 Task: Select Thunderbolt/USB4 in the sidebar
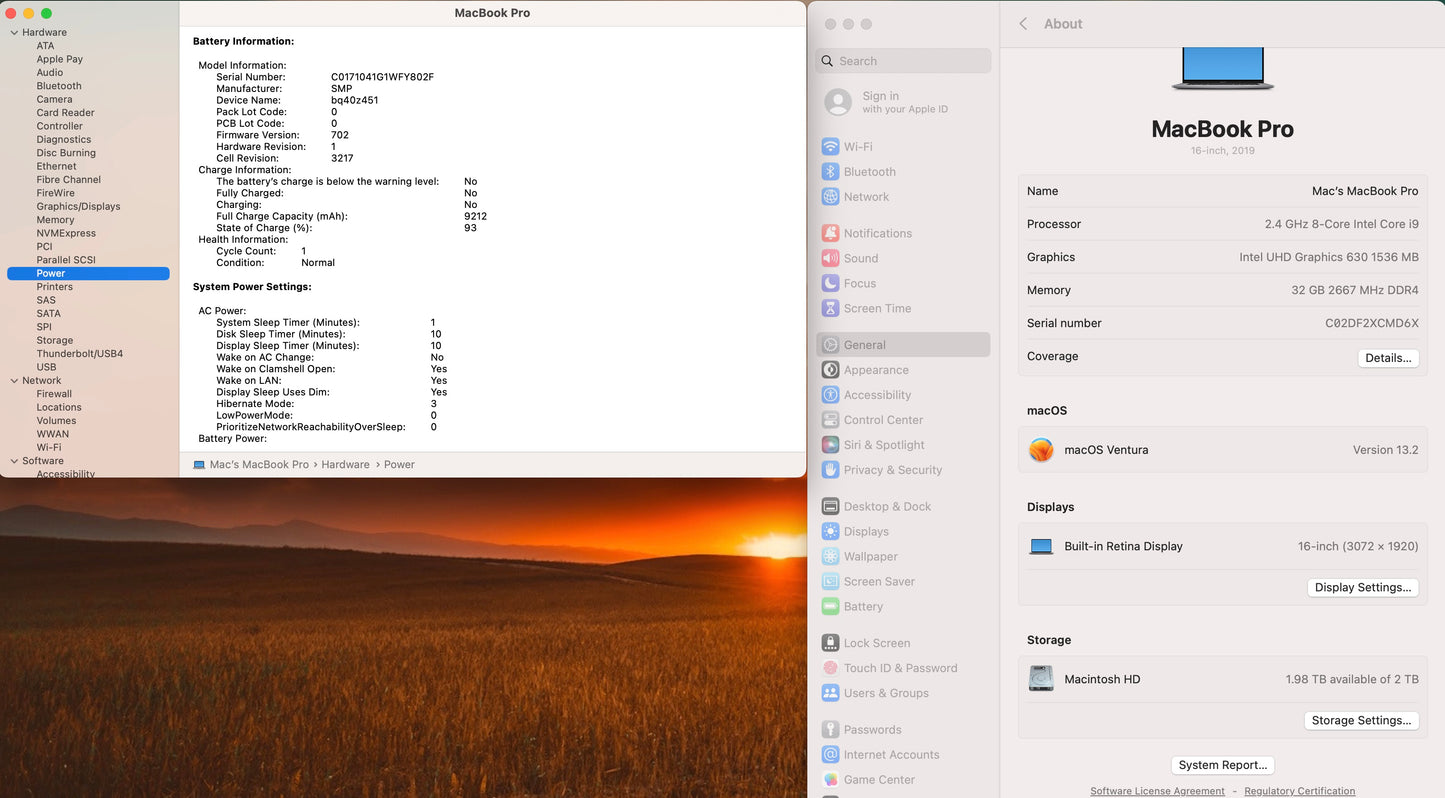coord(80,354)
